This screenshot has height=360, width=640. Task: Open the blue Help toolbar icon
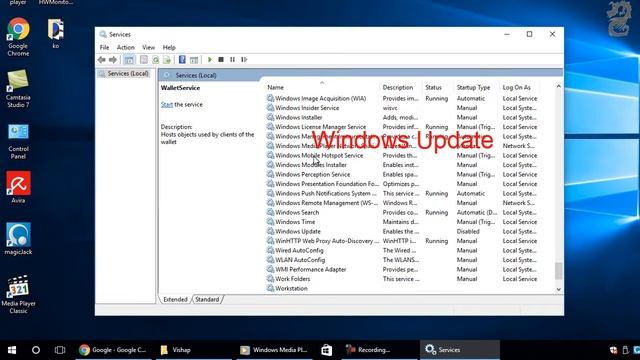(x=182, y=60)
